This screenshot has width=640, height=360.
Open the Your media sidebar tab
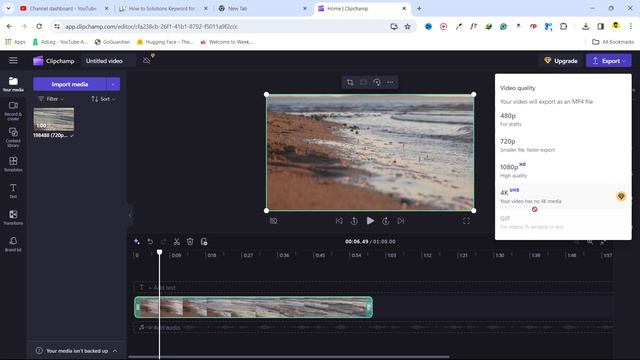tap(13, 84)
